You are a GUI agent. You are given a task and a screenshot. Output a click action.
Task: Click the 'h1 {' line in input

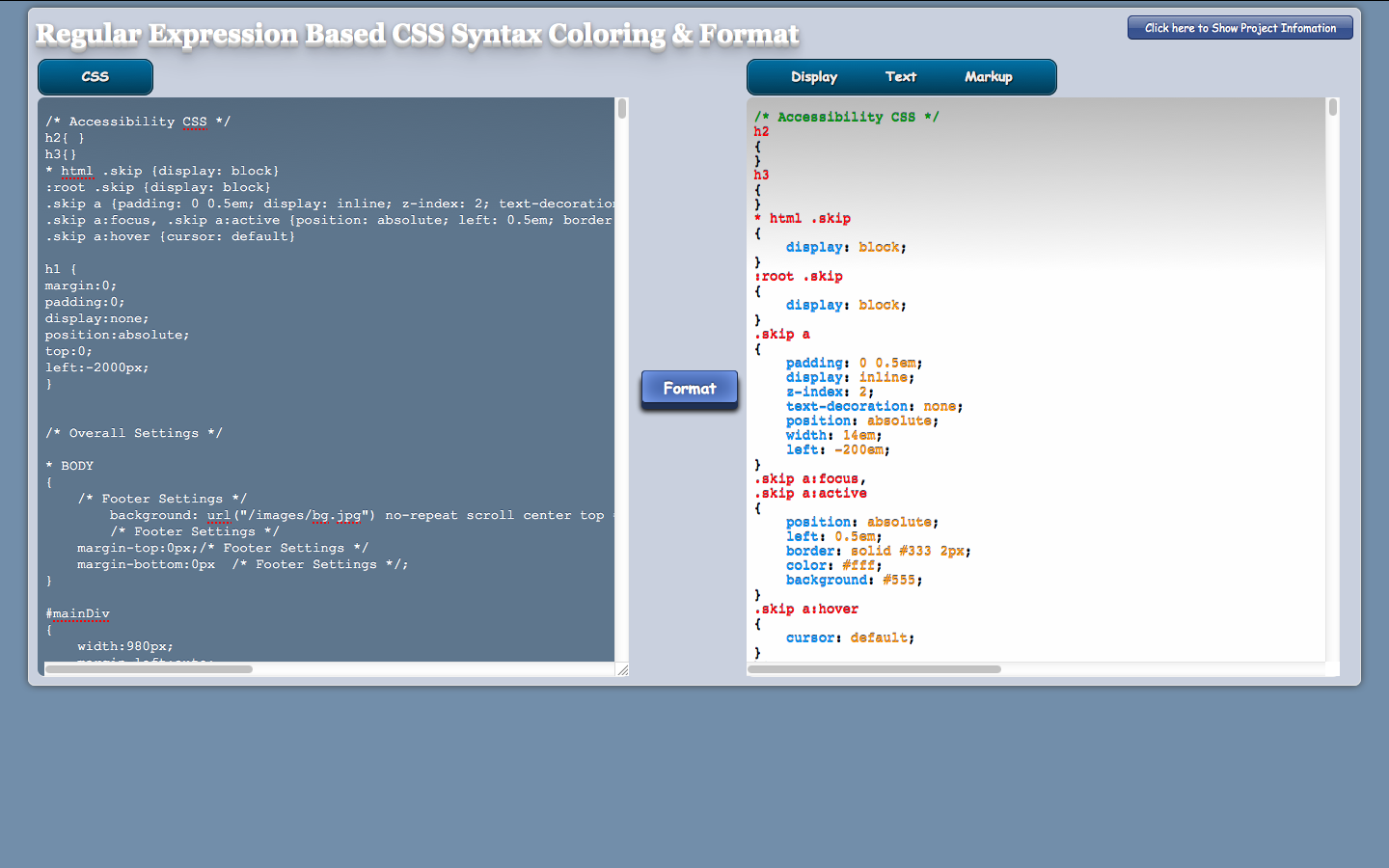tap(61, 269)
